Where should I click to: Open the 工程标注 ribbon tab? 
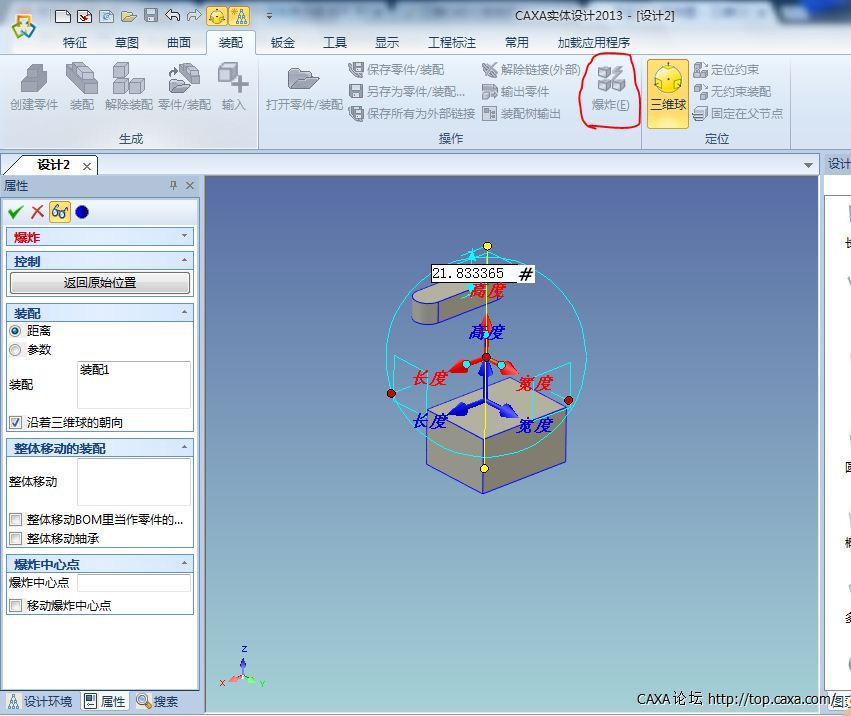pyautogui.click(x=452, y=43)
